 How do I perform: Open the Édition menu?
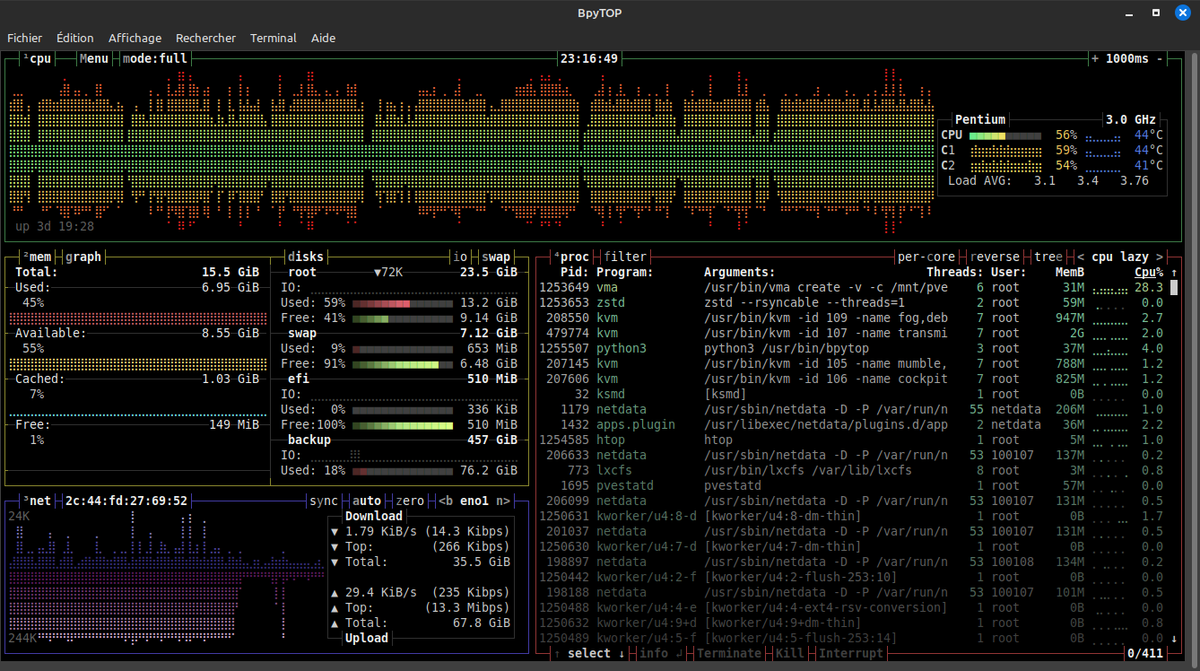[75, 38]
